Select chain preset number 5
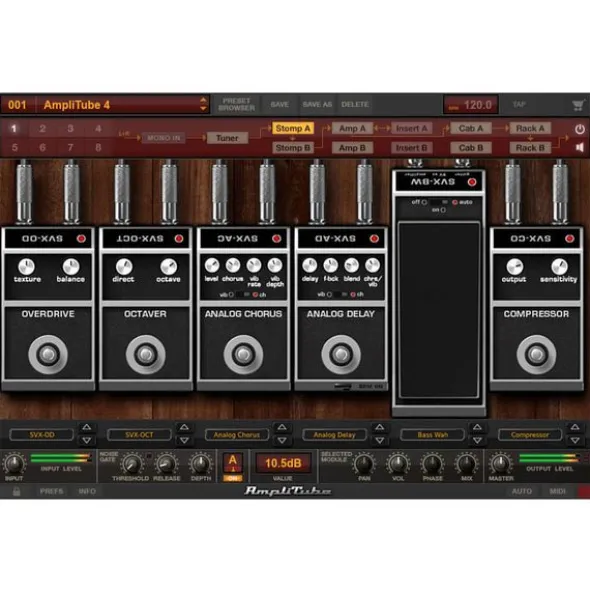 click(x=14, y=147)
